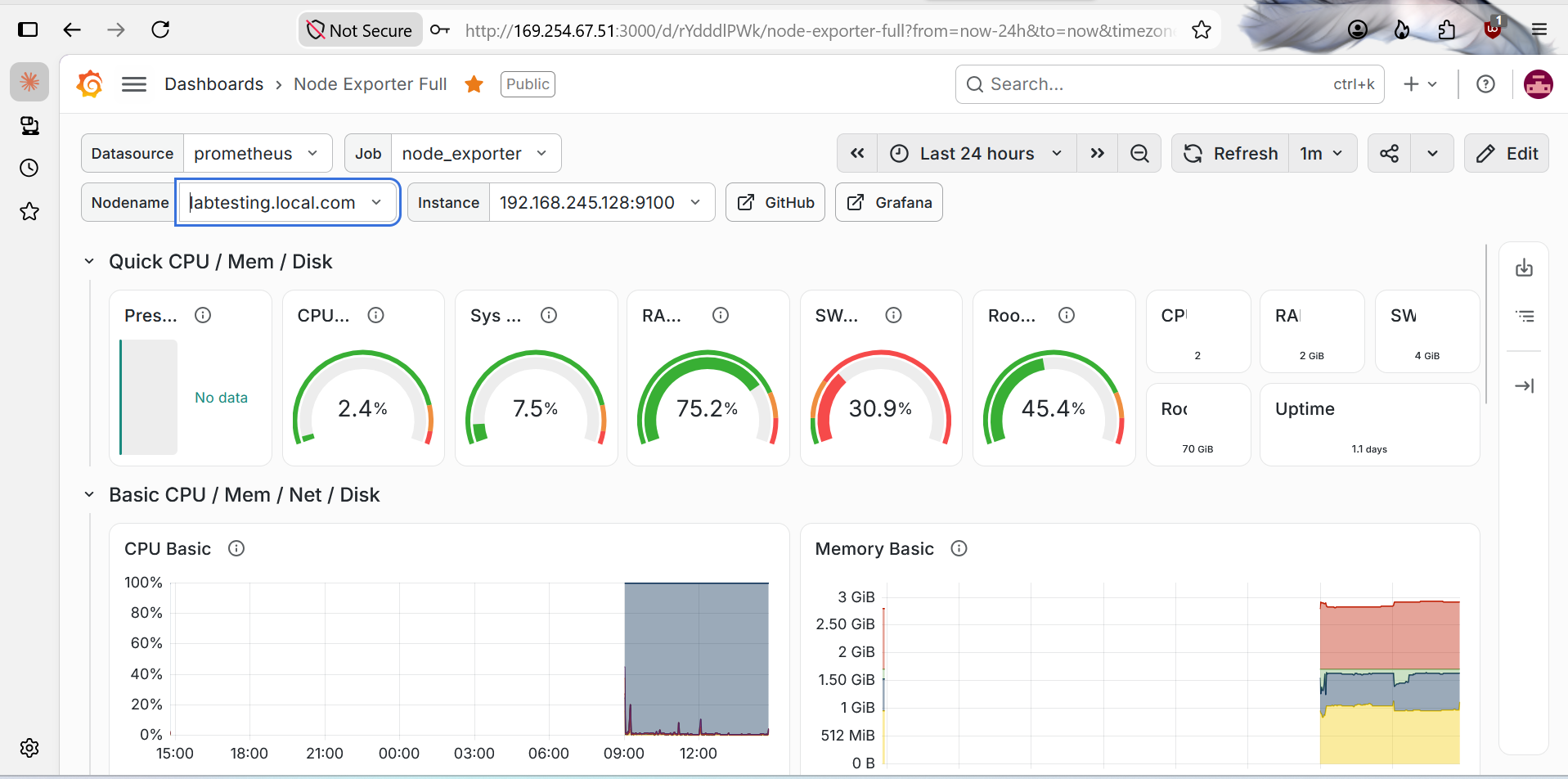
Task: Open the user profile avatar
Action: click(x=1538, y=84)
